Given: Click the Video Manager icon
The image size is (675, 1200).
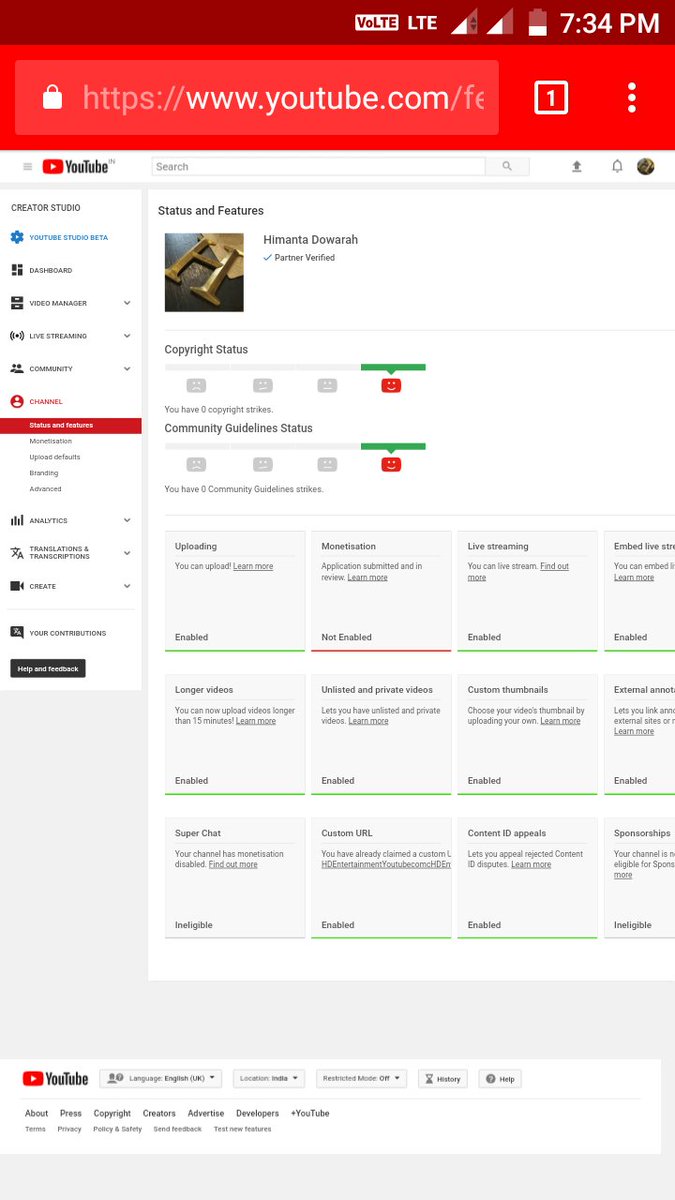Looking at the screenshot, I should [17, 303].
